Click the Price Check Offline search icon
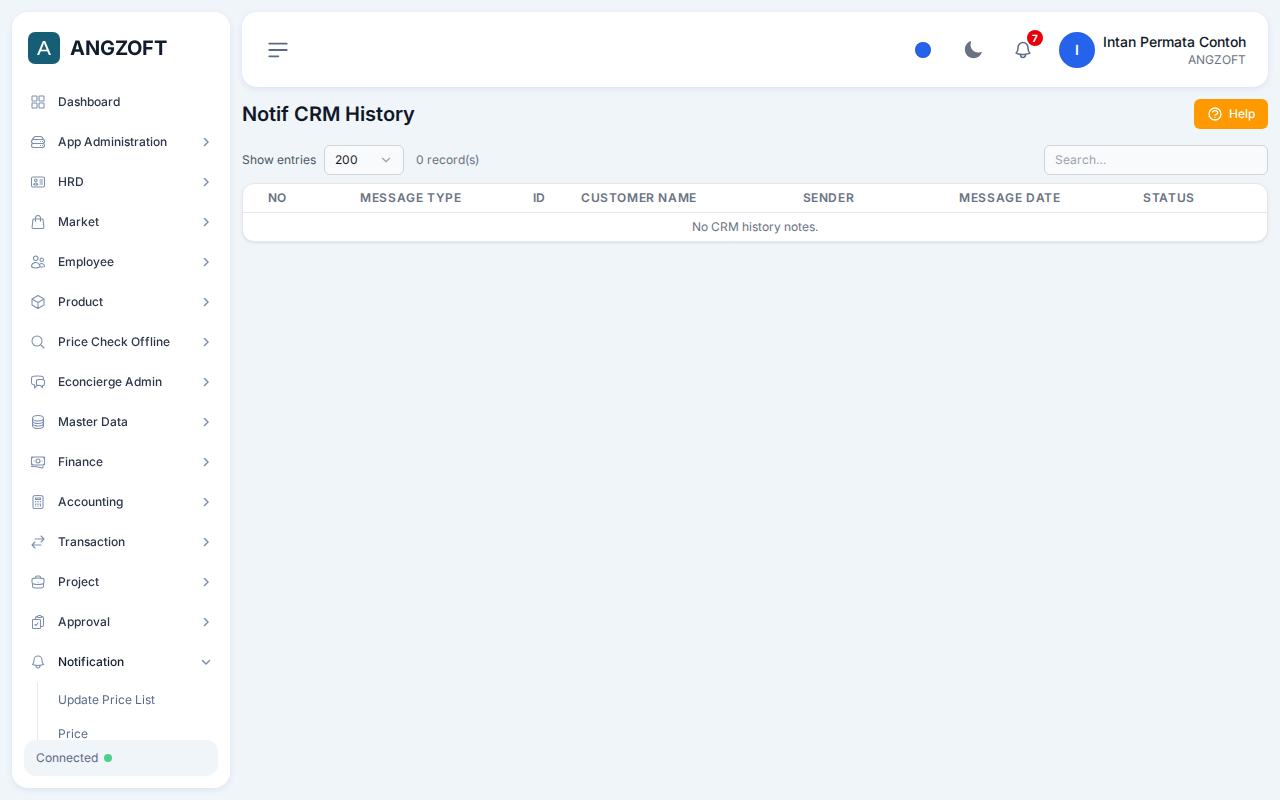The image size is (1280, 800). pyautogui.click(x=38, y=342)
